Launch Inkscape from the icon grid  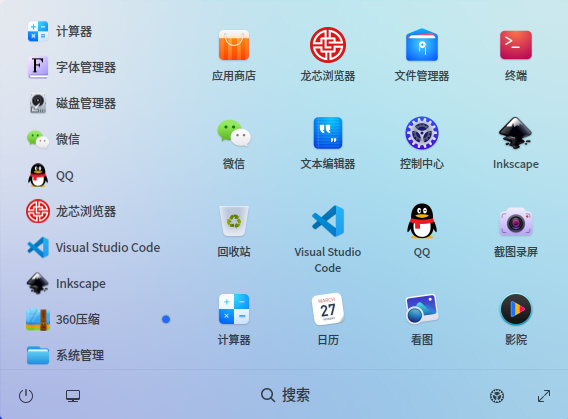pos(515,133)
